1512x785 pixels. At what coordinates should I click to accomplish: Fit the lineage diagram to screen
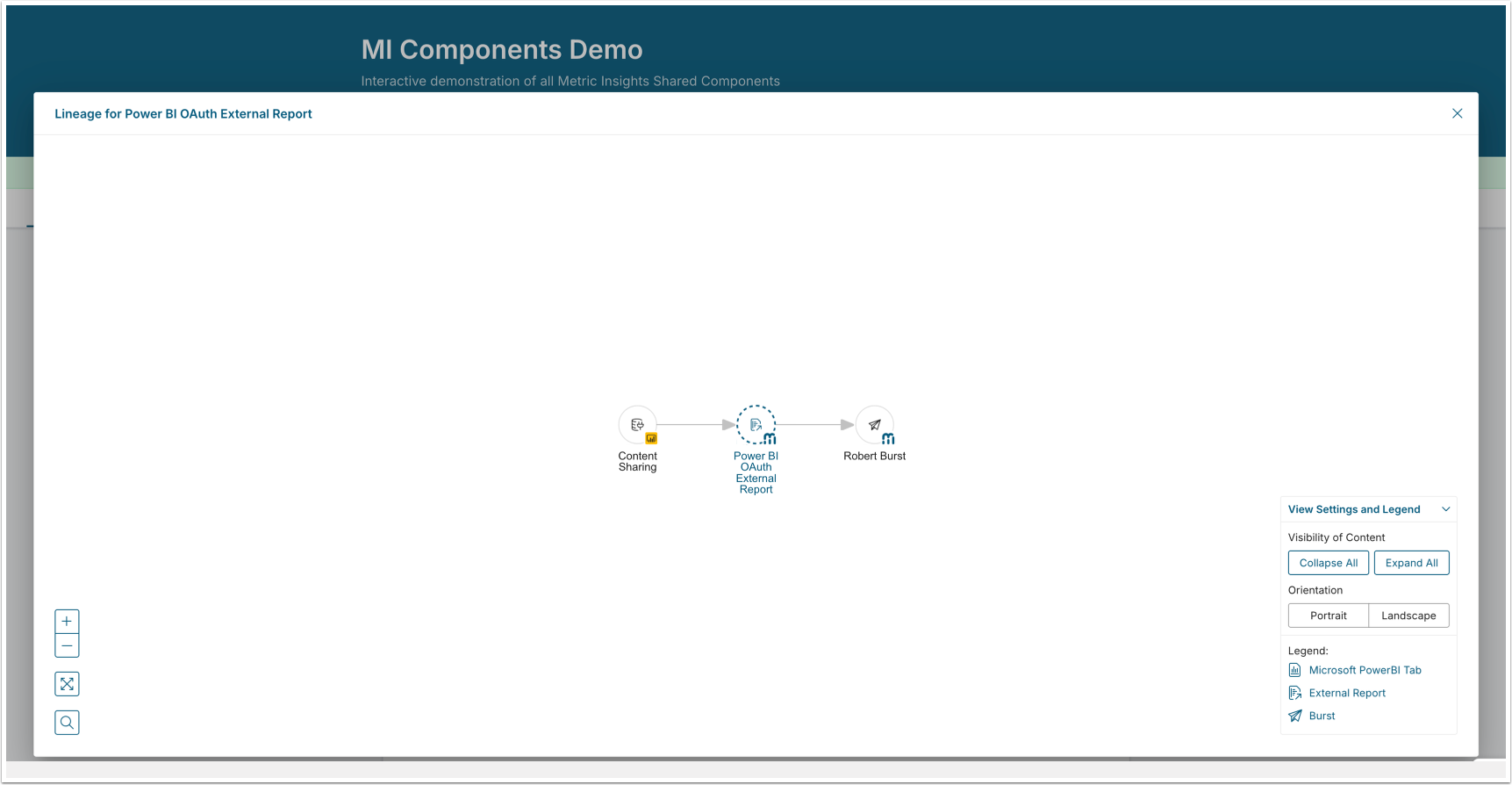67,684
